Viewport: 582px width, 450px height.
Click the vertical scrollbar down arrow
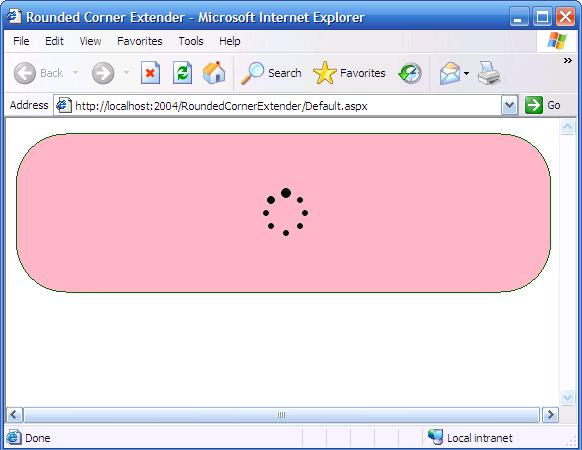(568, 398)
